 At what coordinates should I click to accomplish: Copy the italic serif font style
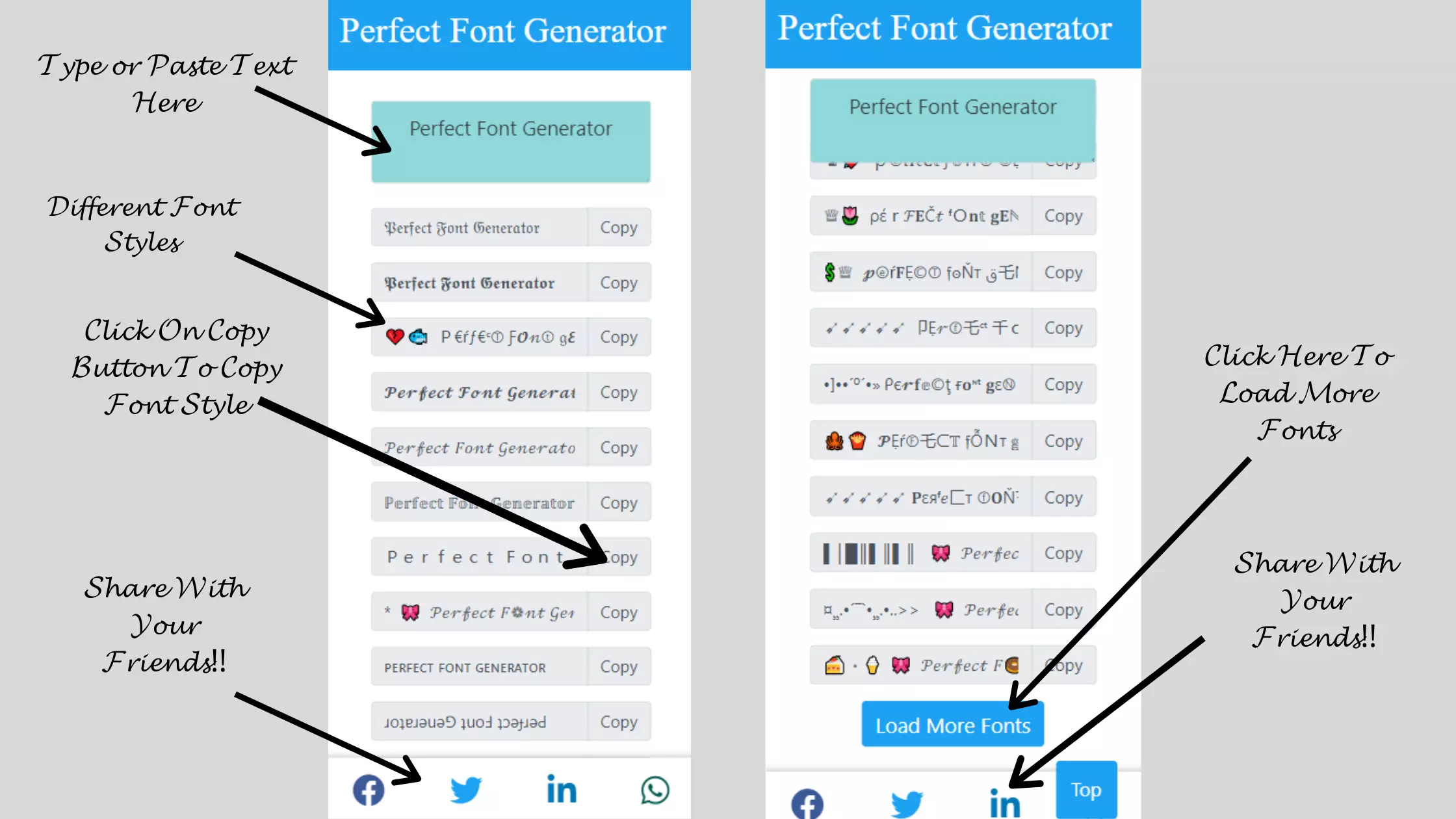coord(618,447)
